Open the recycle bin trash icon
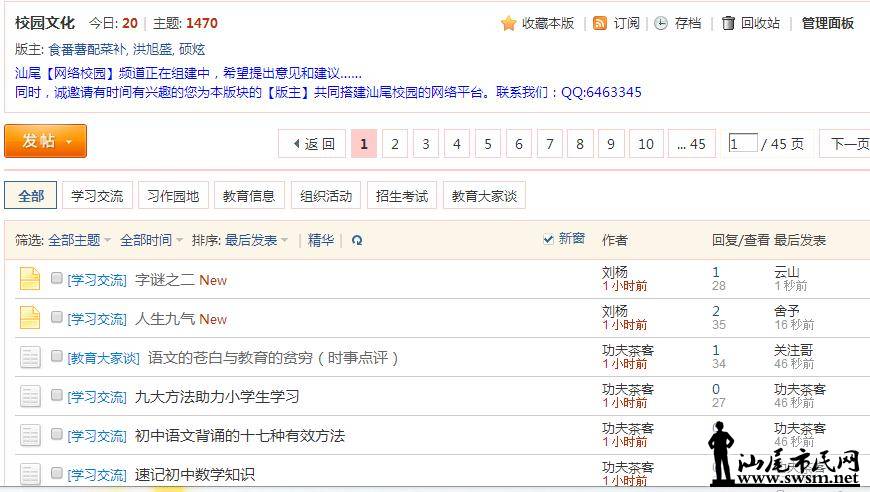This screenshot has height=492, width=870. (x=728, y=23)
